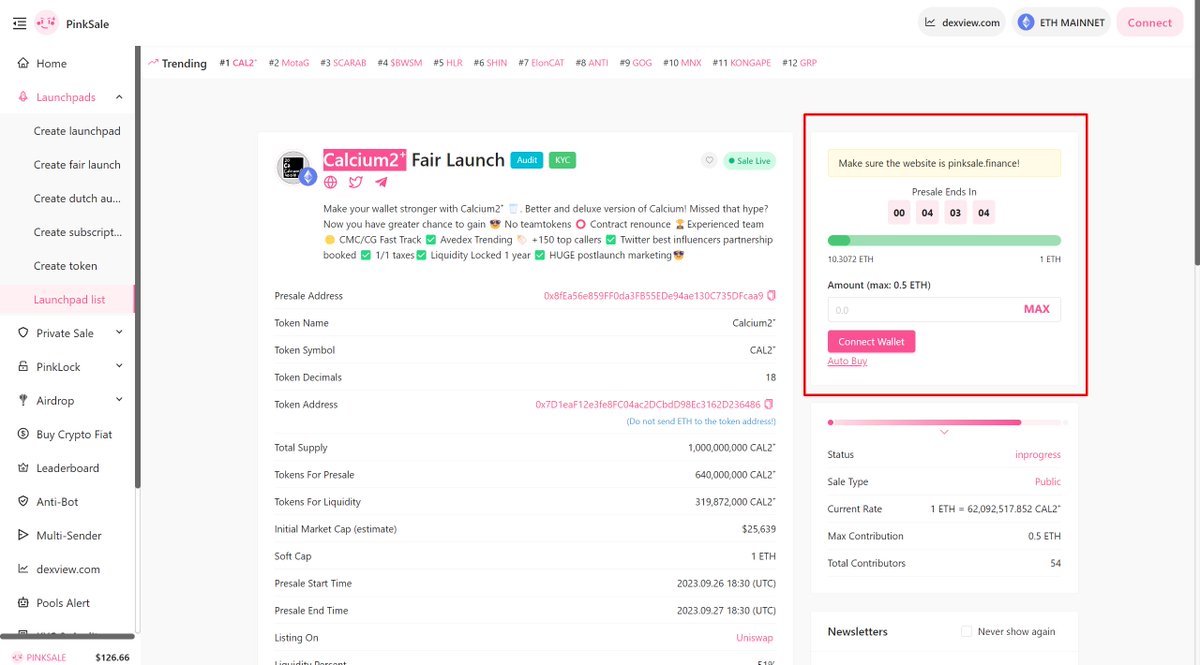Select ETH MAINNET network button
This screenshot has width=1200, height=665.
(1061, 22)
